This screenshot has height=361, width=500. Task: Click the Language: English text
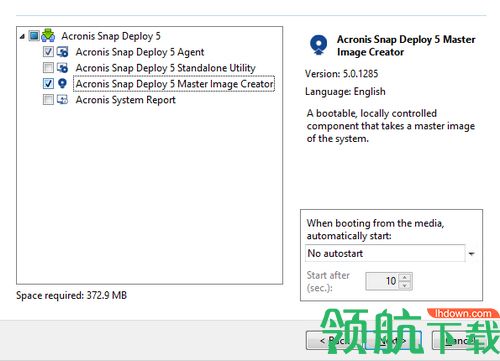[345, 91]
